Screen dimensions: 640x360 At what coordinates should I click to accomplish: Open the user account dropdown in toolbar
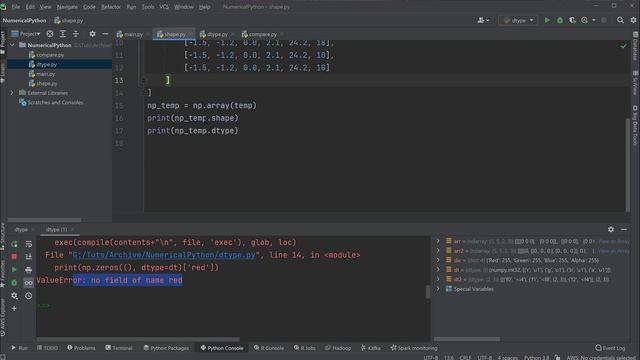point(483,20)
